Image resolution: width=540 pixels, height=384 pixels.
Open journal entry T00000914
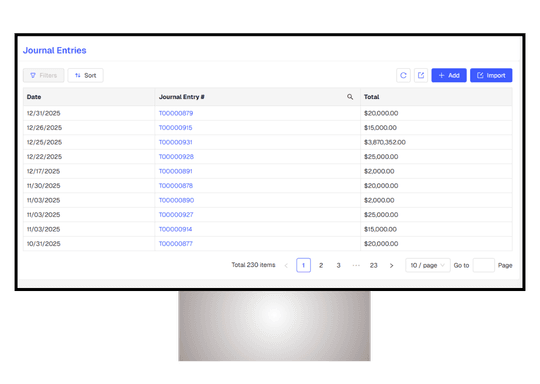[176, 229]
